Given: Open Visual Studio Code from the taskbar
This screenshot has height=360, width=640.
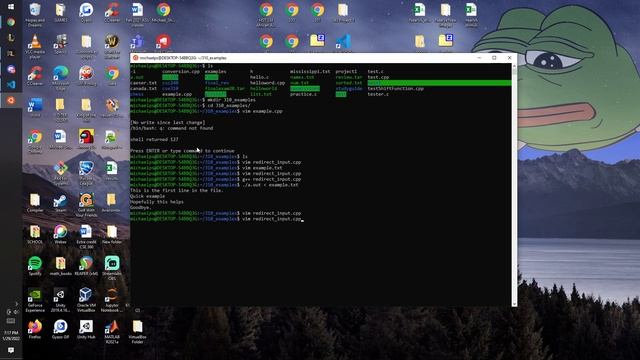Looking at the screenshot, I should pos(11,84).
